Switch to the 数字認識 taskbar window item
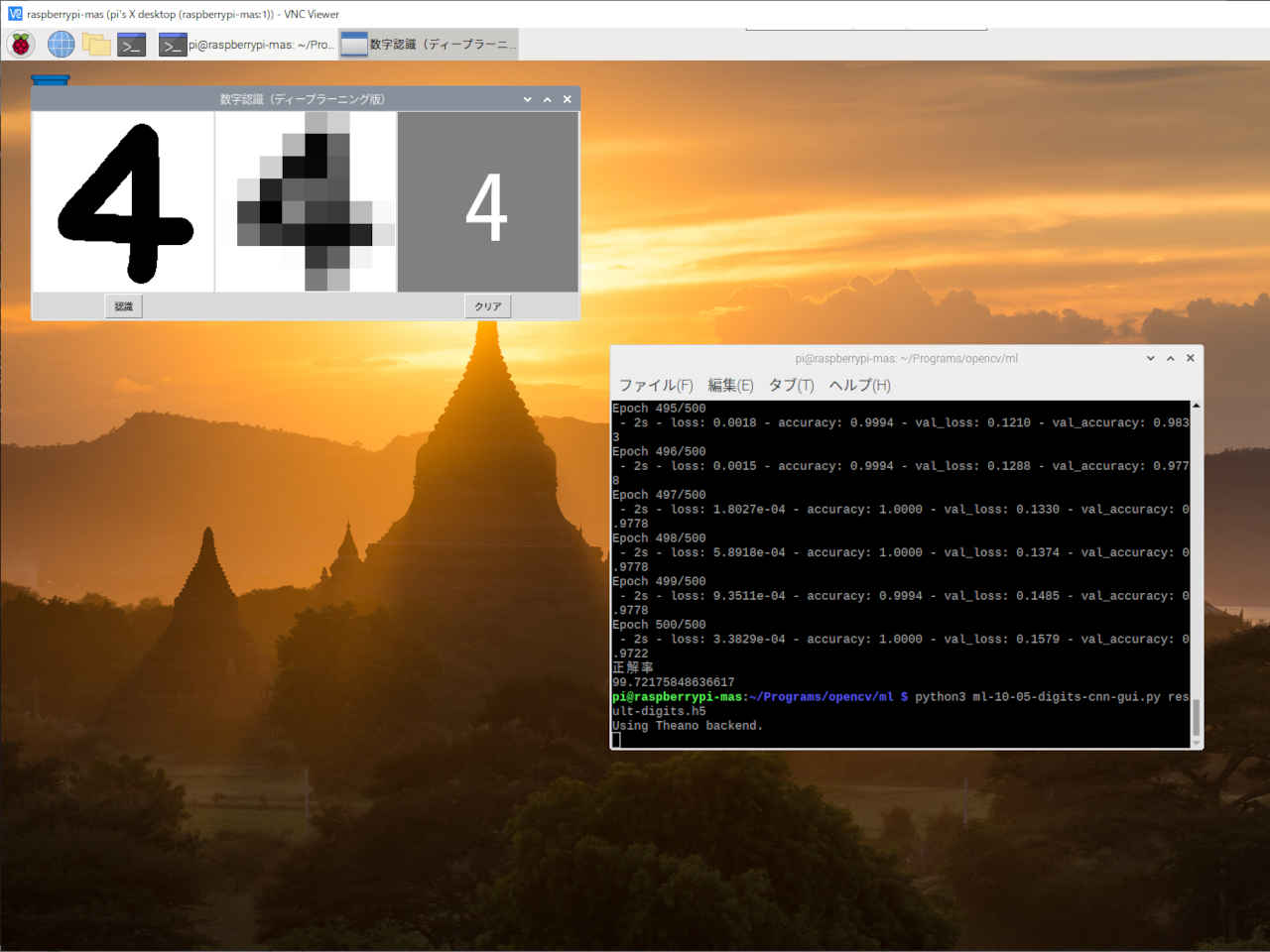This screenshot has height=952, width=1270. coord(428,45)
